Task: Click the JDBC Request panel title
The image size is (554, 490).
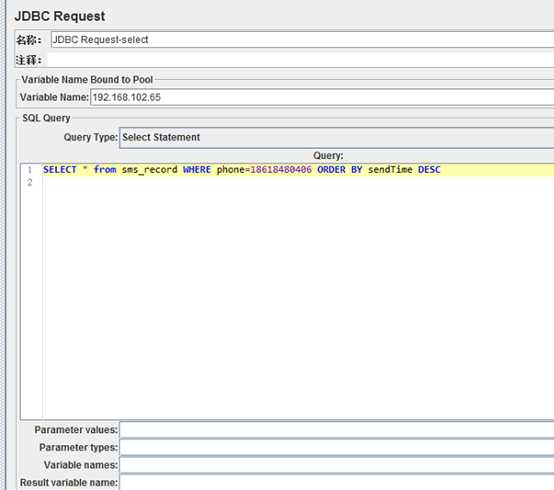Action: pos(60,16)
